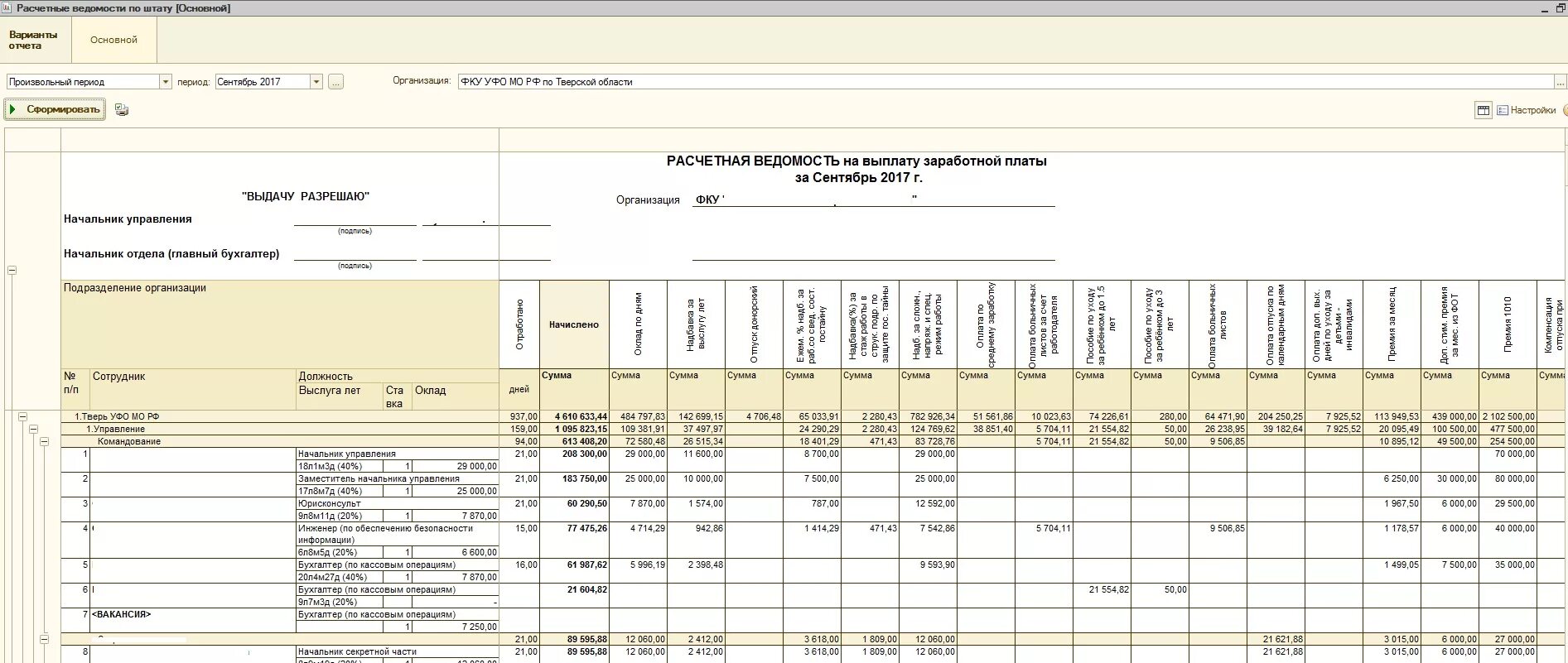Select the salary cell 7 250,00
This screenshot has width=1568, height=663.
click(x=456, y=627)
